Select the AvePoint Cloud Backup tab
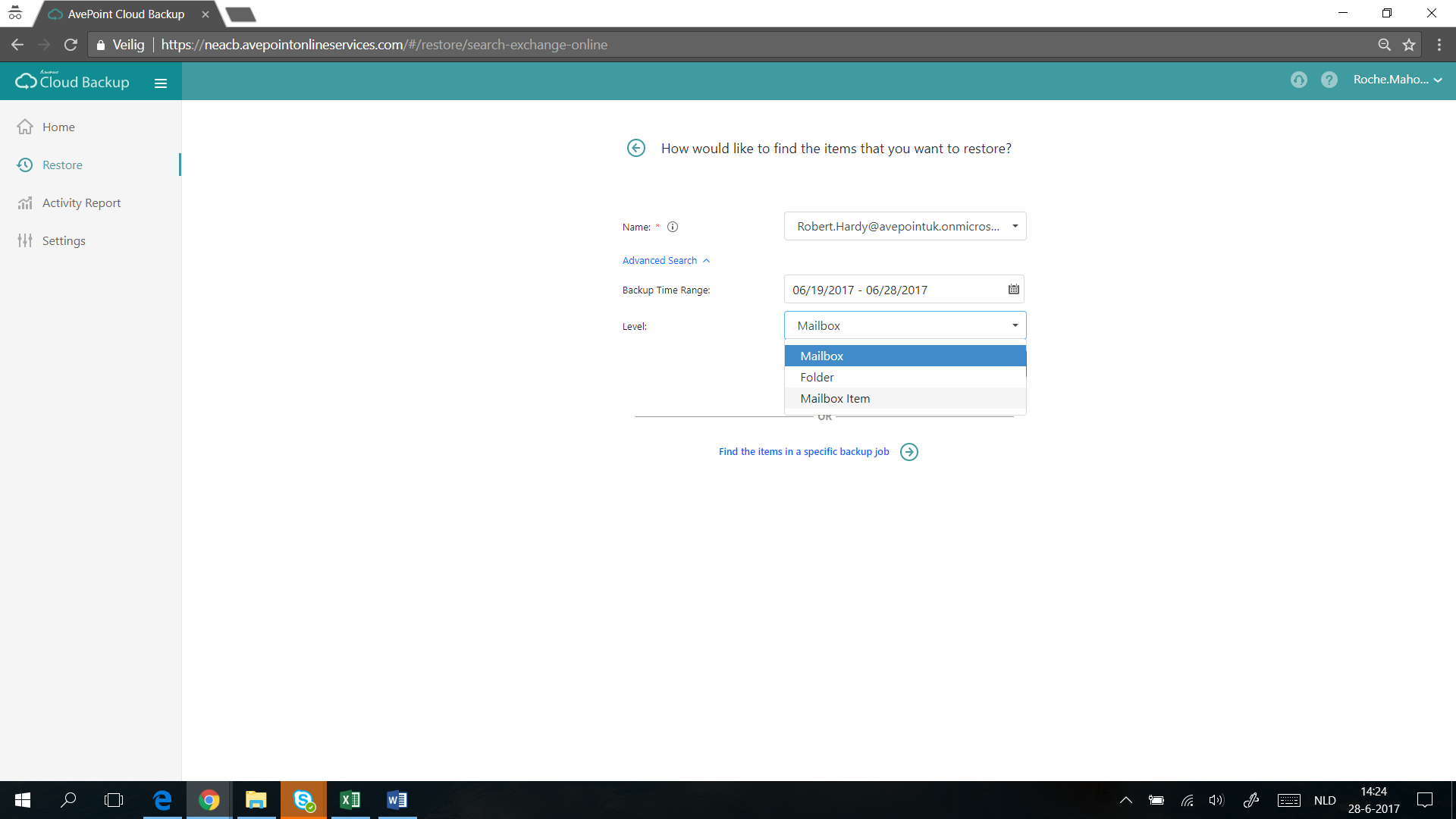The image size is (1456, 819). coord(127,14)
